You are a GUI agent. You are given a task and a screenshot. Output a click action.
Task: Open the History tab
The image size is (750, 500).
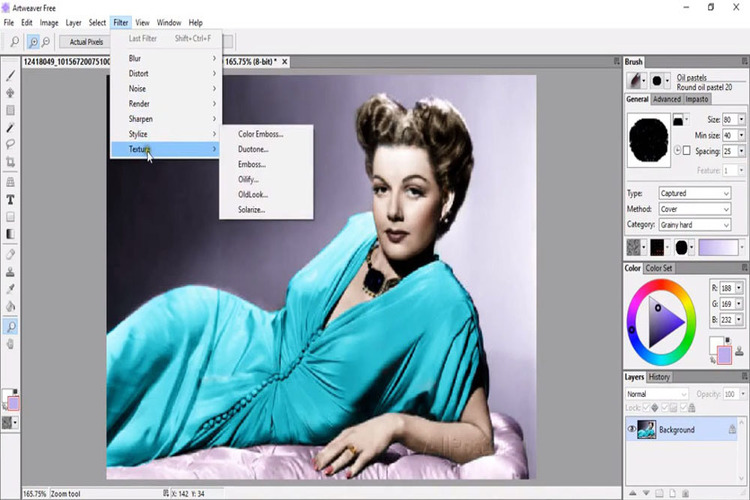pyautogui.click(x=659, y=377)
